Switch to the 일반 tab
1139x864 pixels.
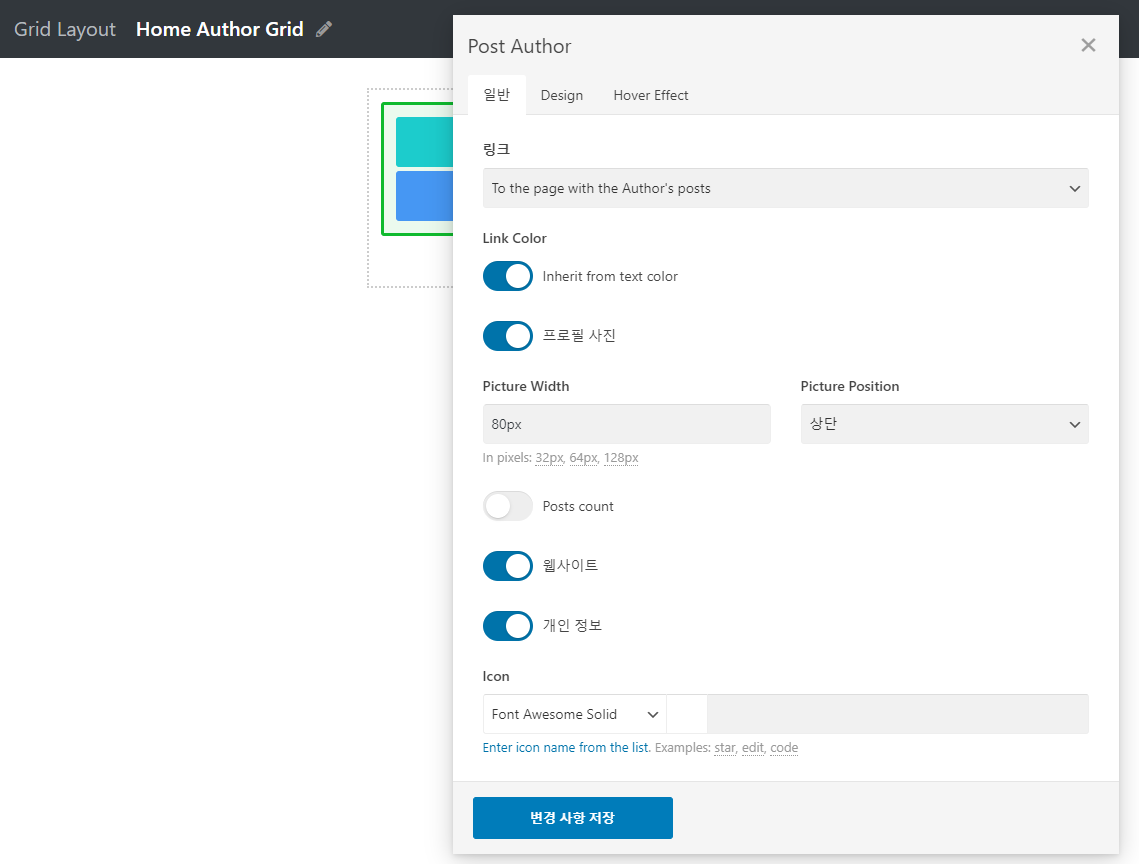click(497, 95)
